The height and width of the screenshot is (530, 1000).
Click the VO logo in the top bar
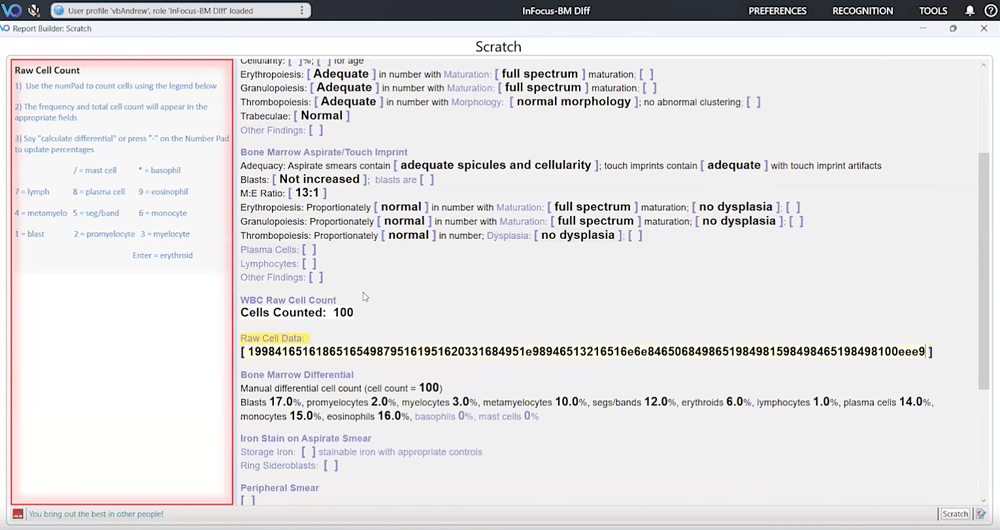[x=12, y=11]
